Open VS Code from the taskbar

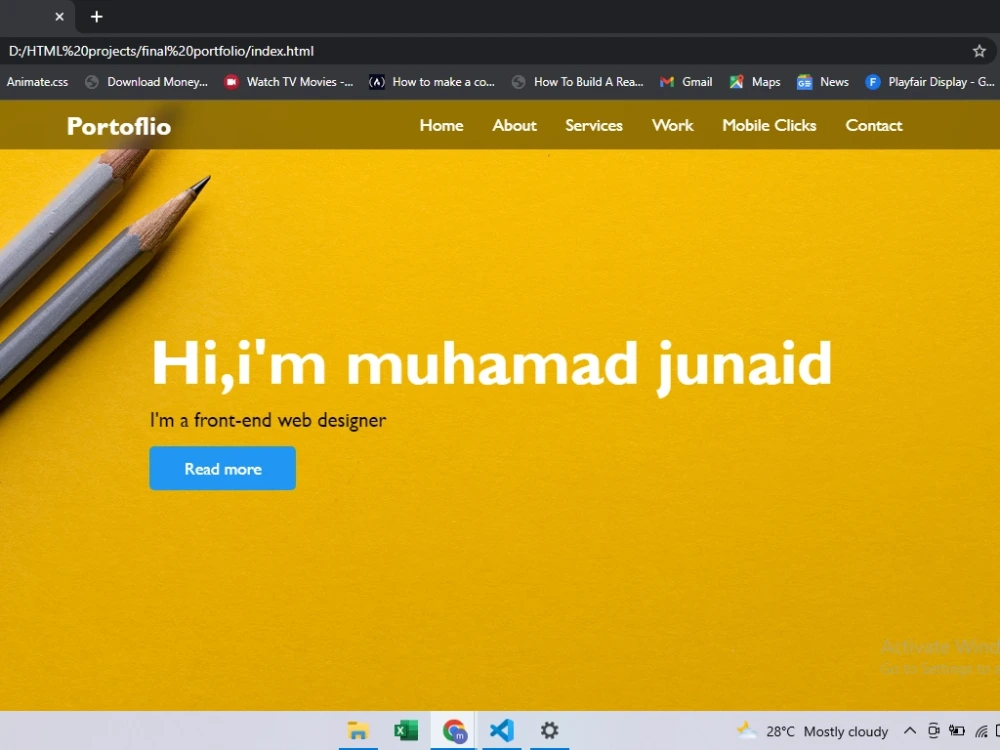[x=501, y=730]
